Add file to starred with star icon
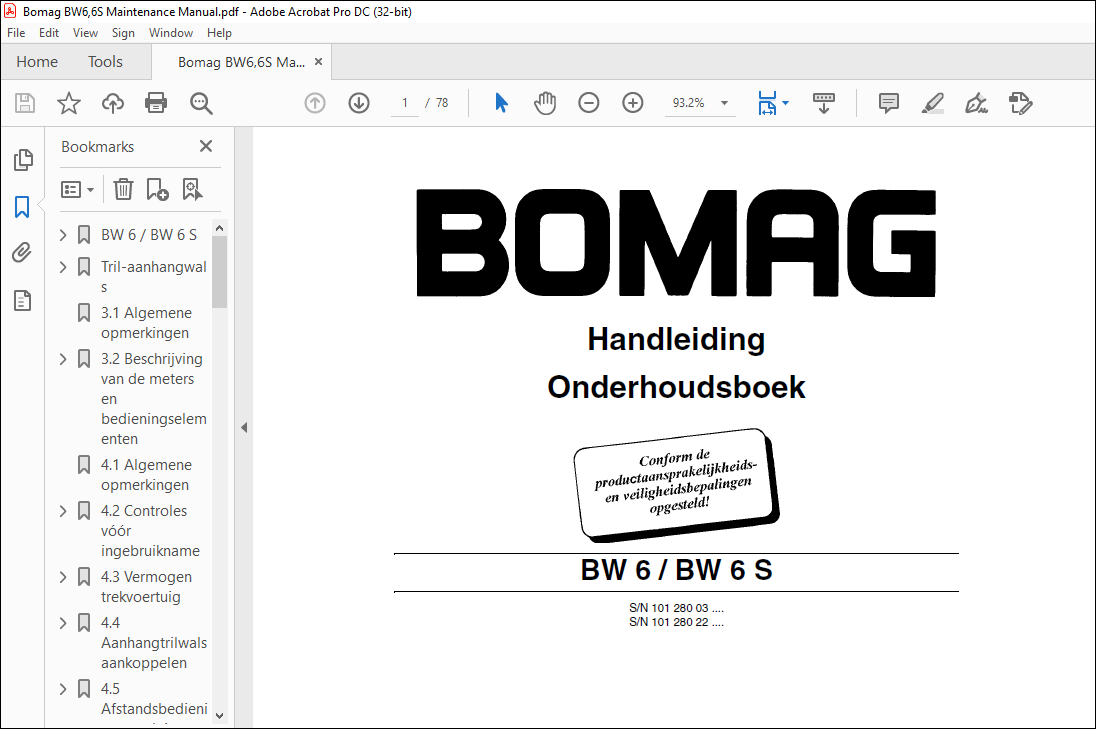The width and height of the screenshot is (1096, 729). pyautogui.click(x=68, y=103)
